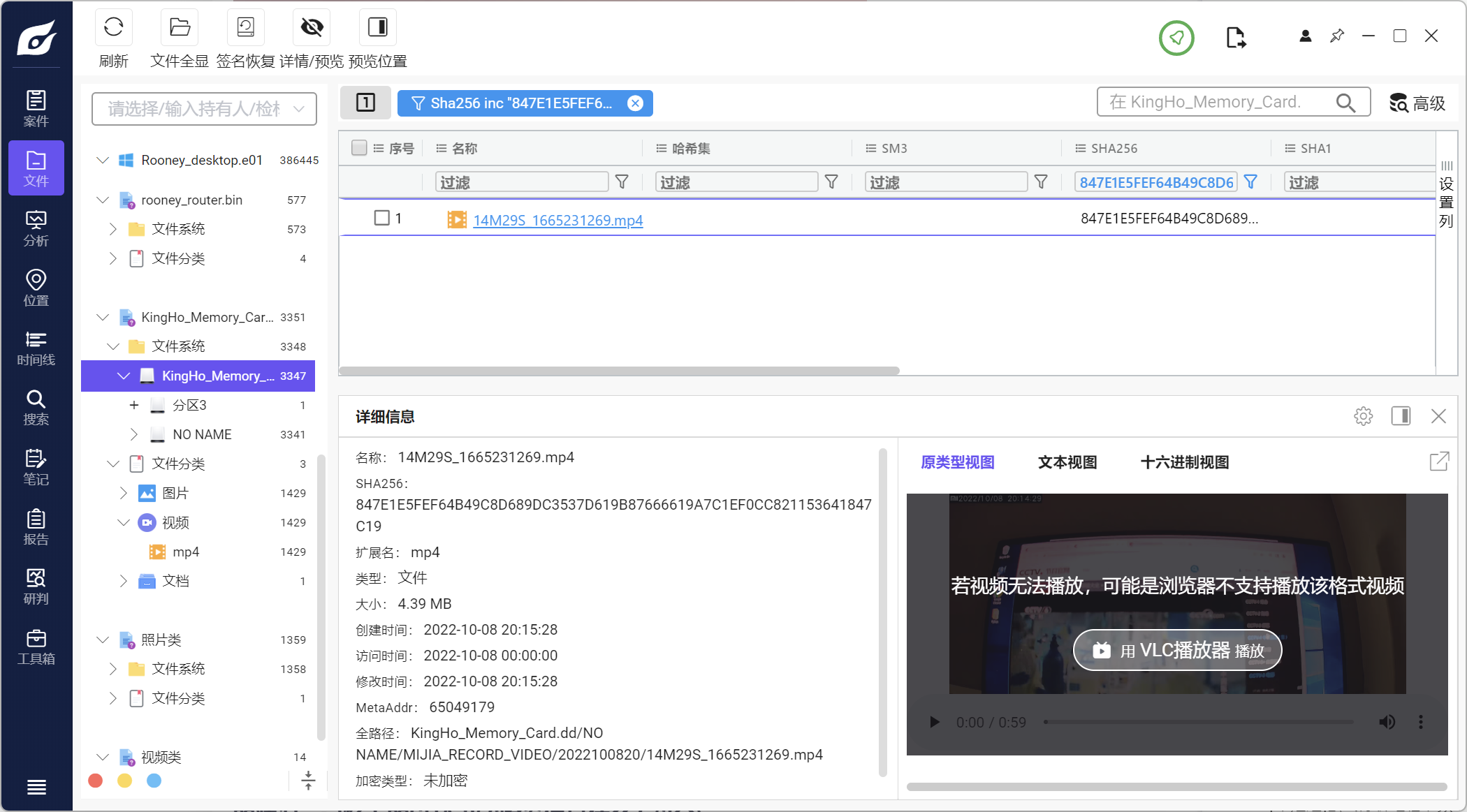Click the 哈希集 column filter funnel
The height and width of the screenshot is (812, 1467).
[831, 182]
